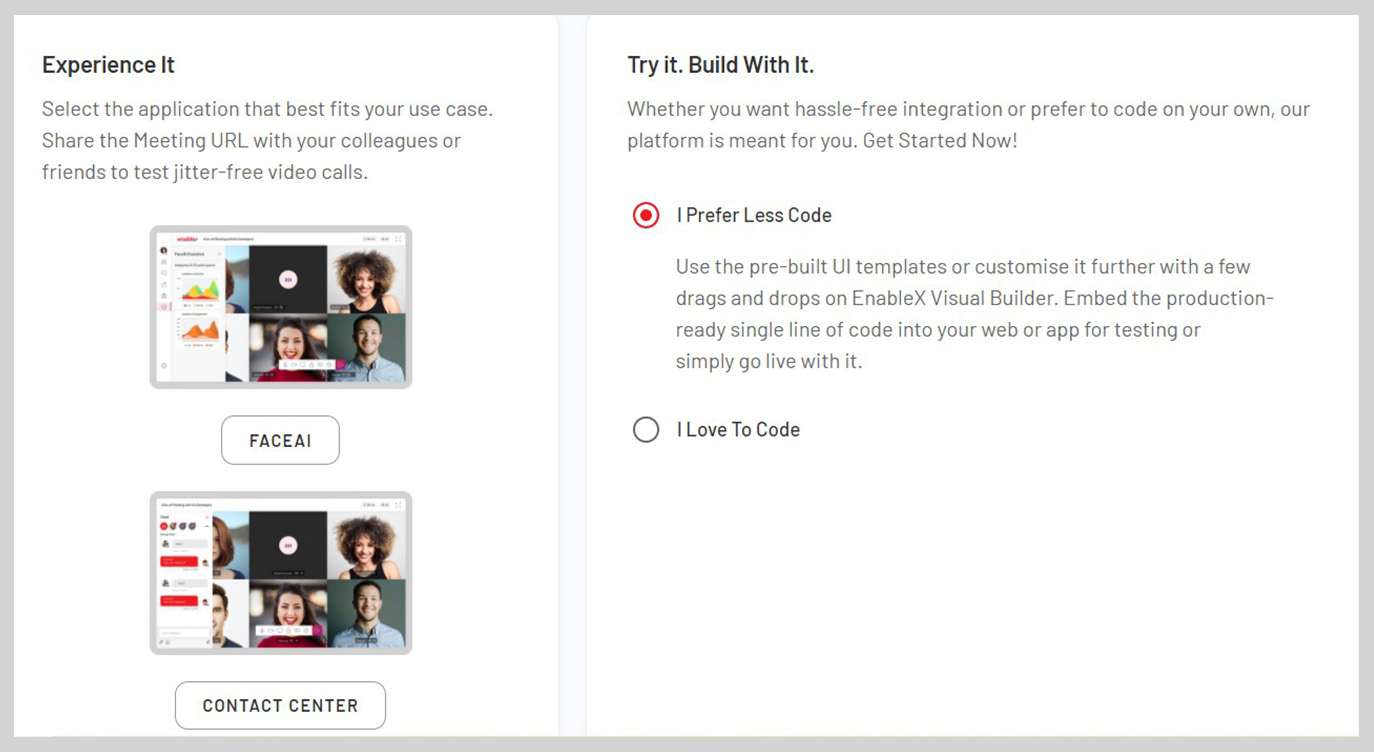This screenshot has height=752, width=1374.
Task: Click the chat message input field
Action: click(184, 632)
